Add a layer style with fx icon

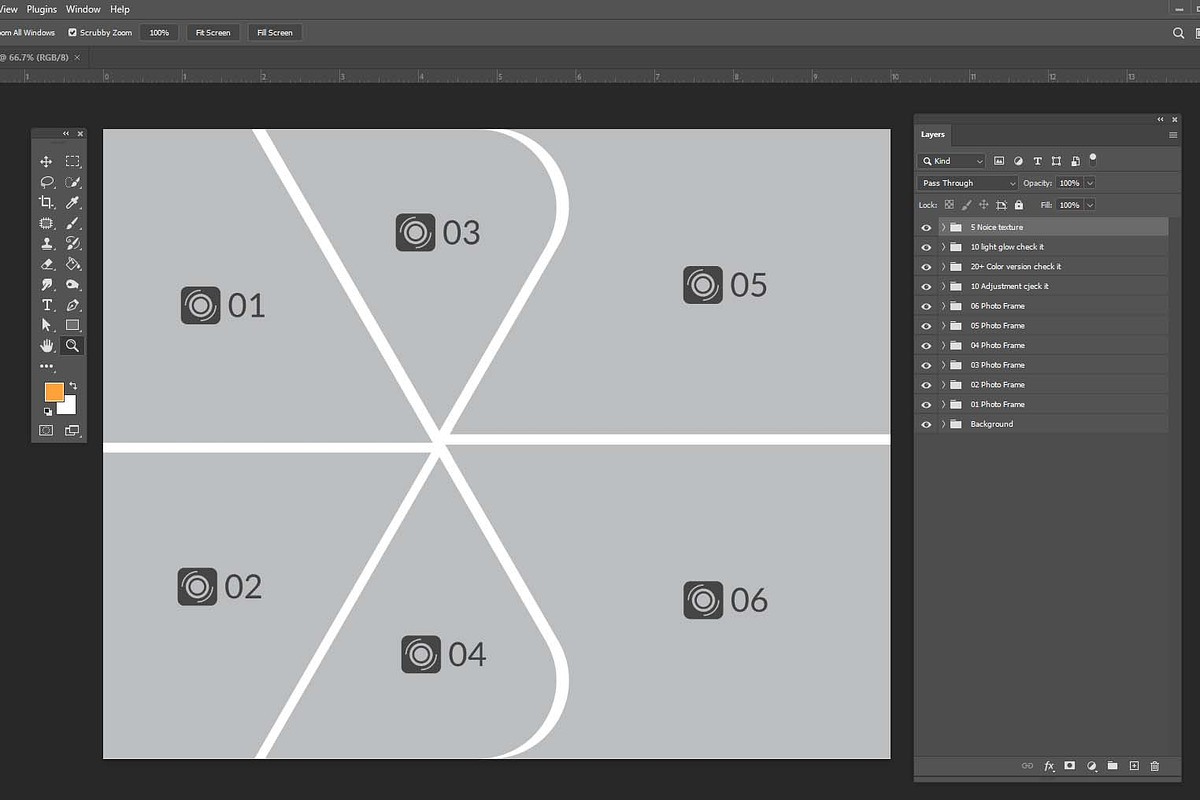pyautogui.click(x=1050, y=766)
